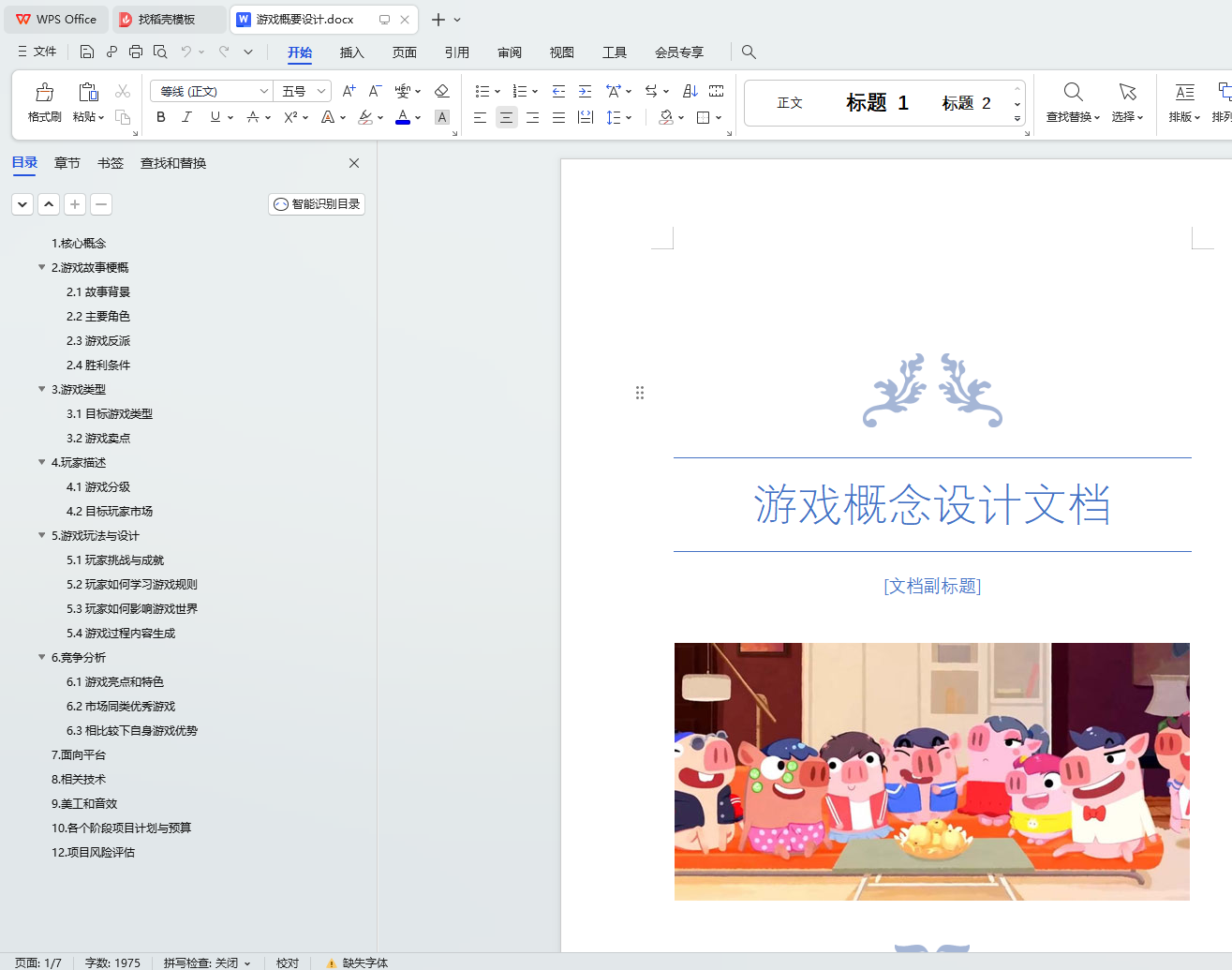
Task: Switch to the 审阅 ribbon tab
Action: point(510,52)
